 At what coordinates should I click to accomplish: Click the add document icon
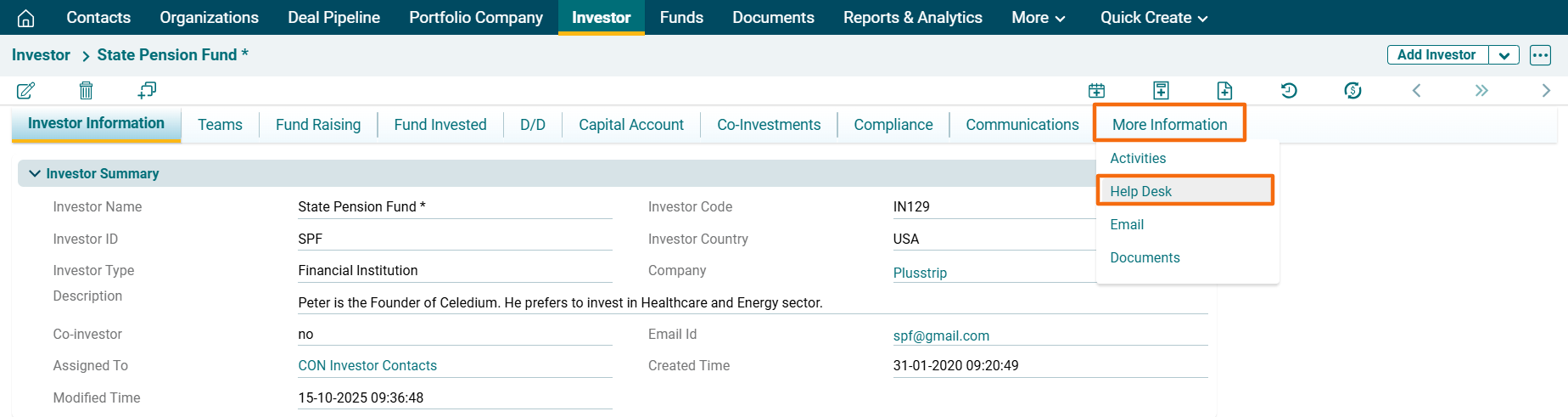1224,91
